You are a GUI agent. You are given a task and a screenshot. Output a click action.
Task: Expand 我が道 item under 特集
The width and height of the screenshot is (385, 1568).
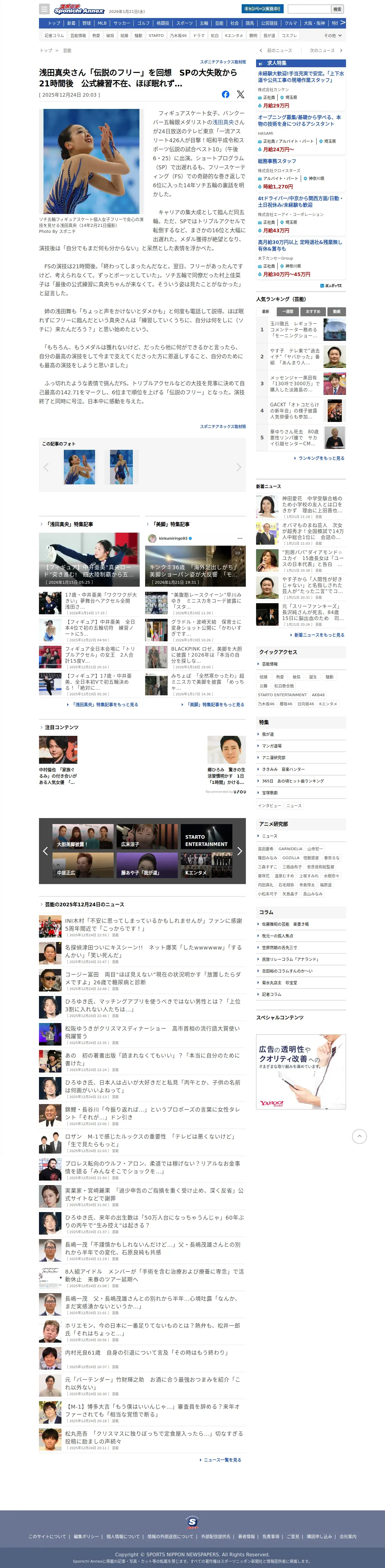(301, 734)
